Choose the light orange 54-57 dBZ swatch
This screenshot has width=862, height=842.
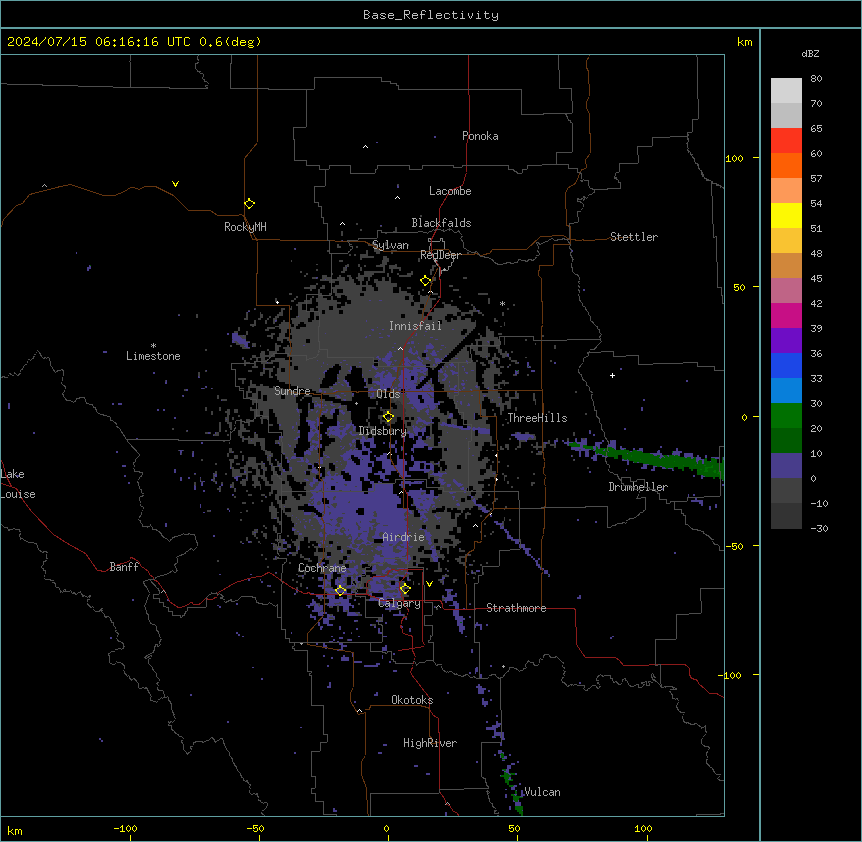[786, 191]
